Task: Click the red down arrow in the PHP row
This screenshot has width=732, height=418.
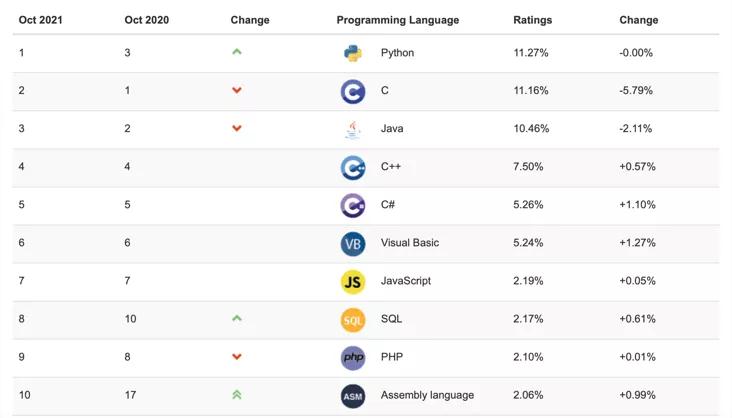Action: tap(237, 357)
